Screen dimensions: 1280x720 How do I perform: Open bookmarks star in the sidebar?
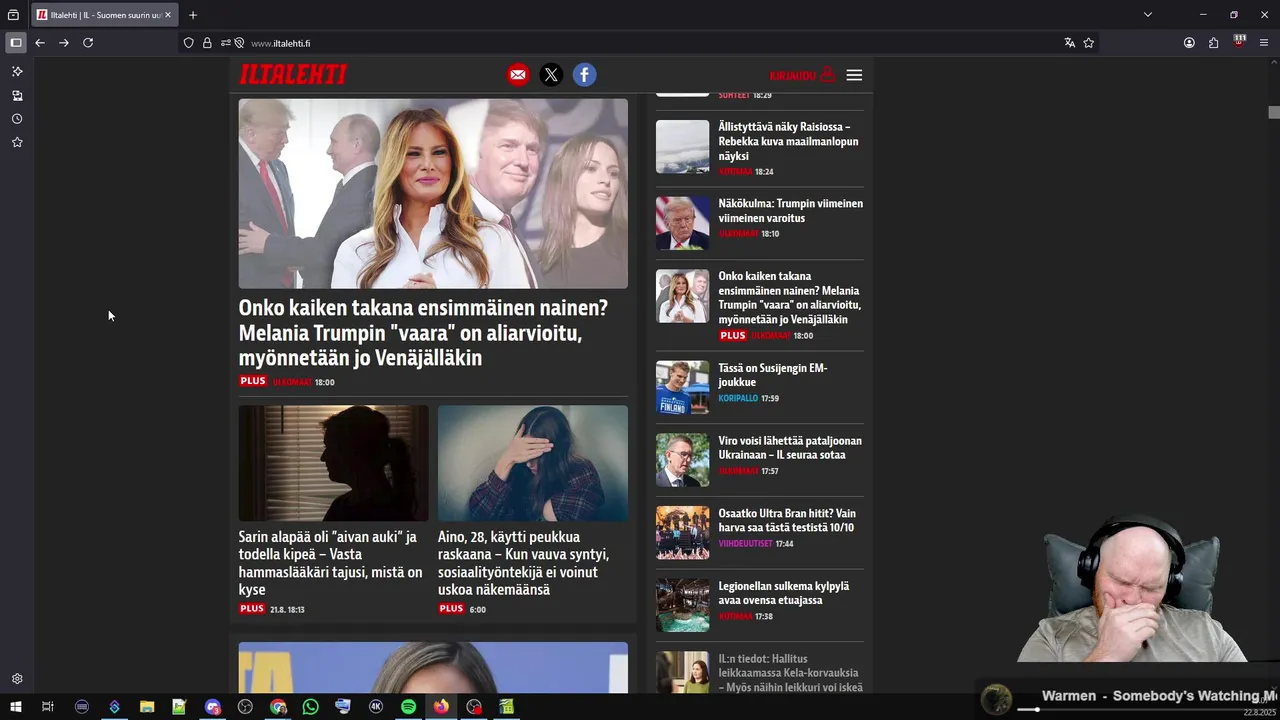[17, 143]
